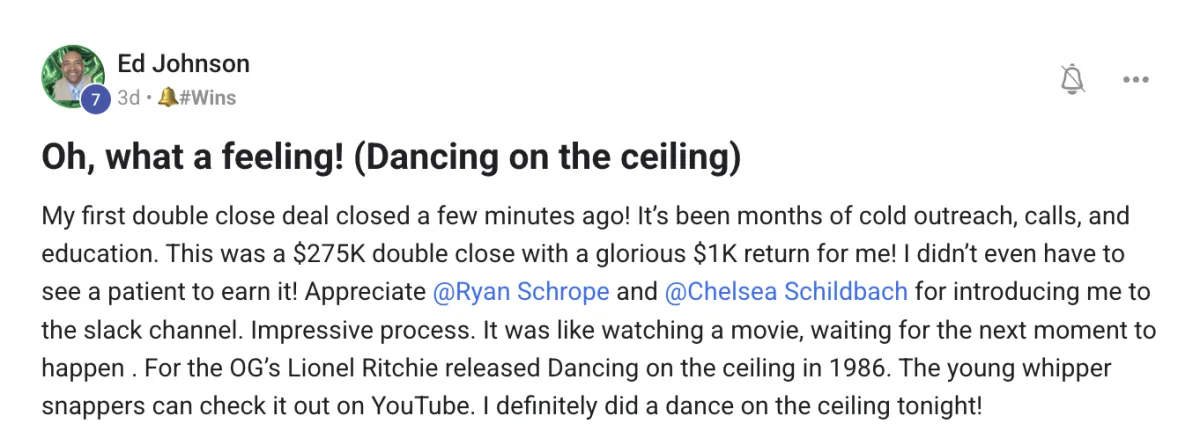This screenshot has height=438, width=1200.
Task: Click the @Chelsea Schildbach mention
Action: click(786, 292)
